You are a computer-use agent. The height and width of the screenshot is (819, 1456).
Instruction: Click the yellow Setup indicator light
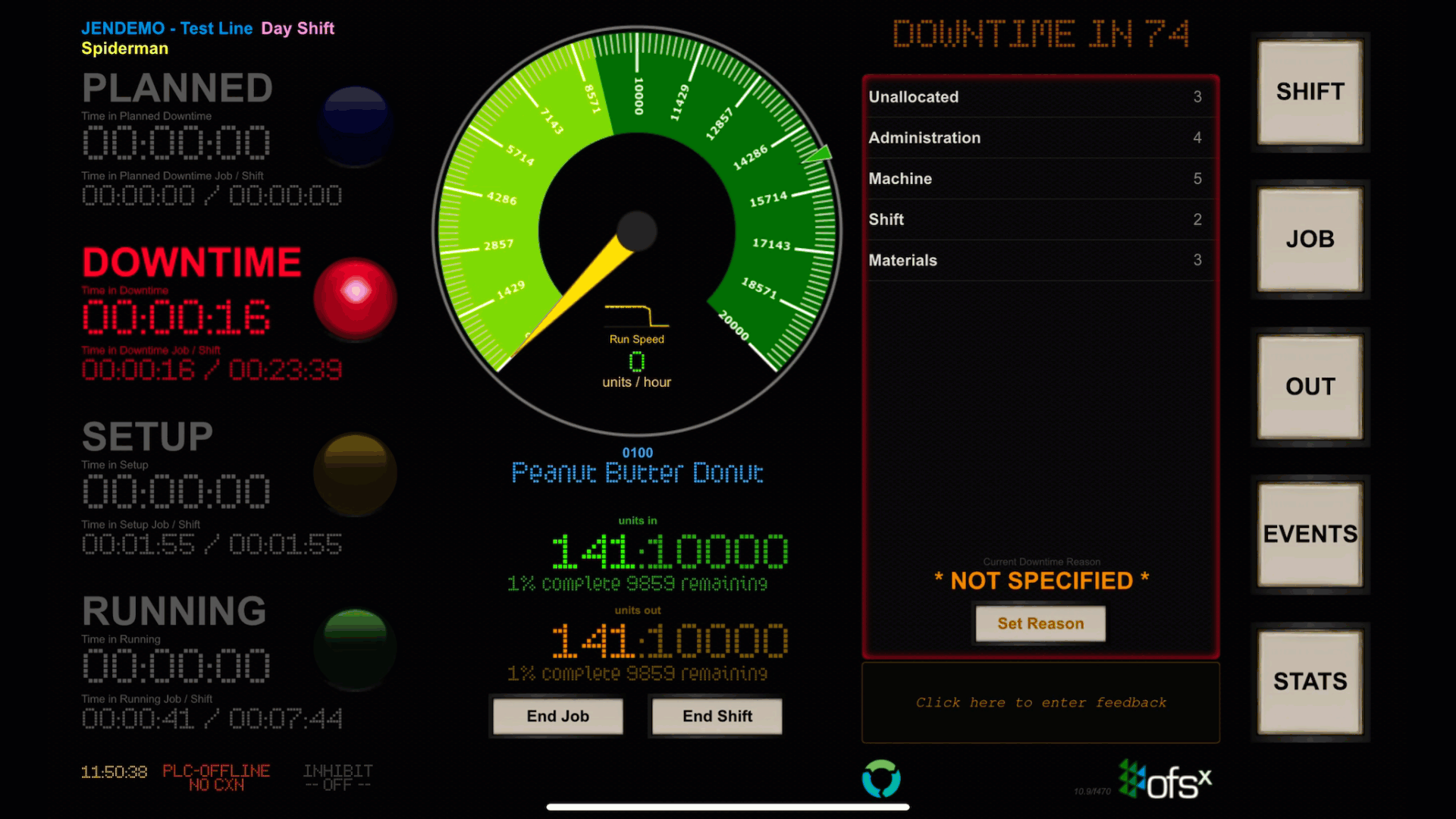[355, 474]
